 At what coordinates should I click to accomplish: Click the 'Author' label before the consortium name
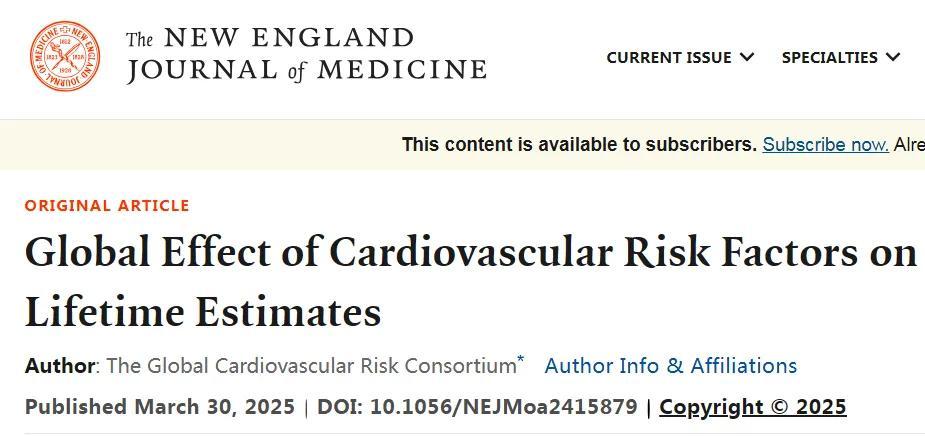tap(60, 366)
